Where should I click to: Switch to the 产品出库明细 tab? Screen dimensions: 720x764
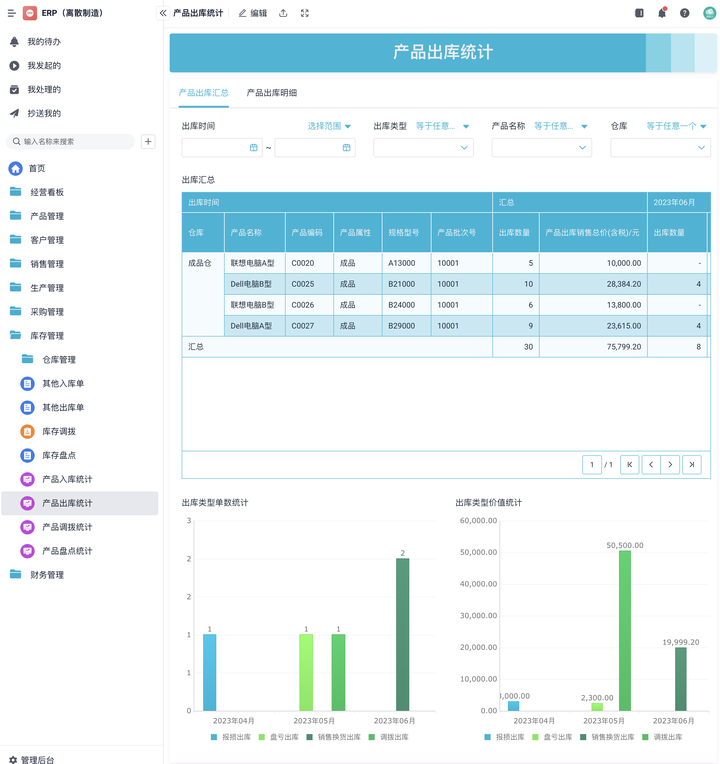(x=271, y=93)
